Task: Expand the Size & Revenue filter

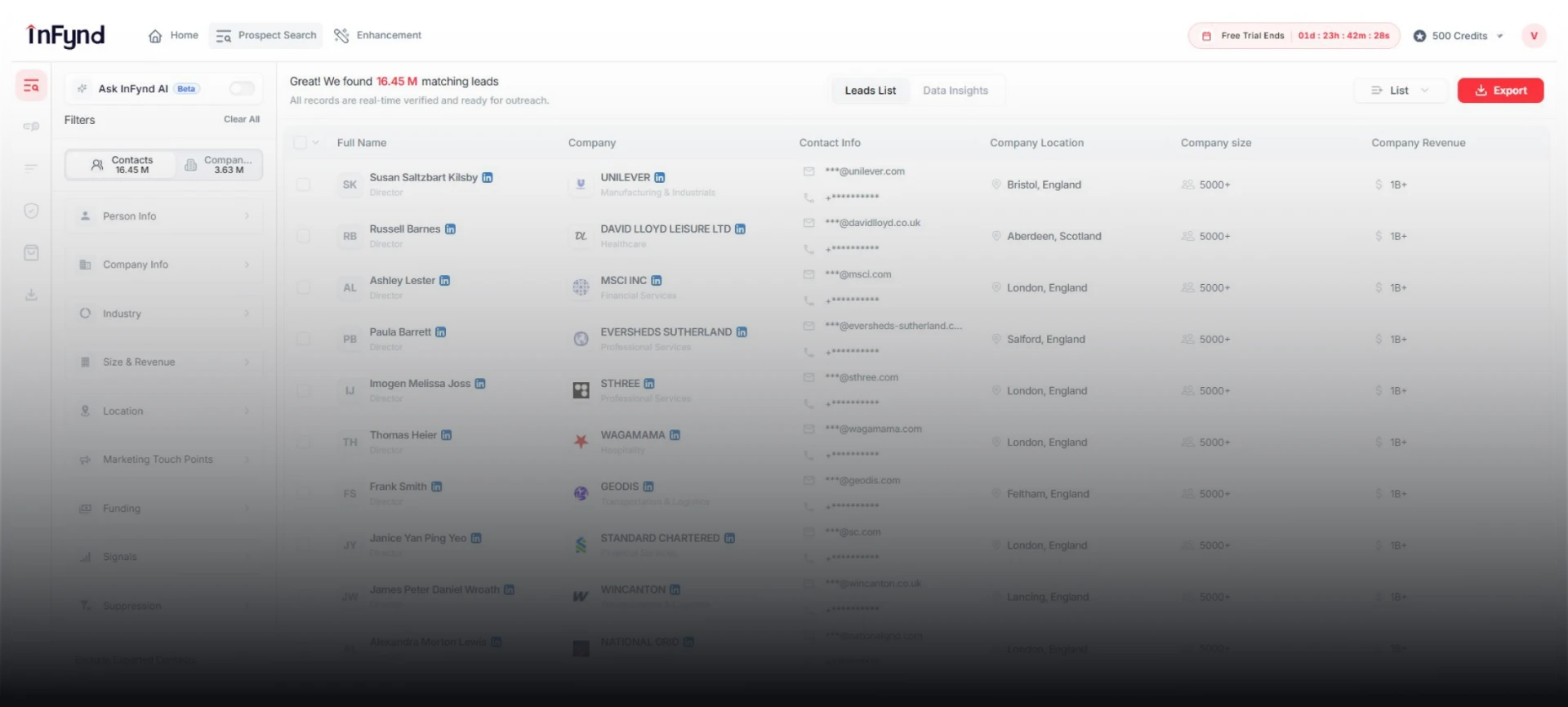Action: click(163, 362)
